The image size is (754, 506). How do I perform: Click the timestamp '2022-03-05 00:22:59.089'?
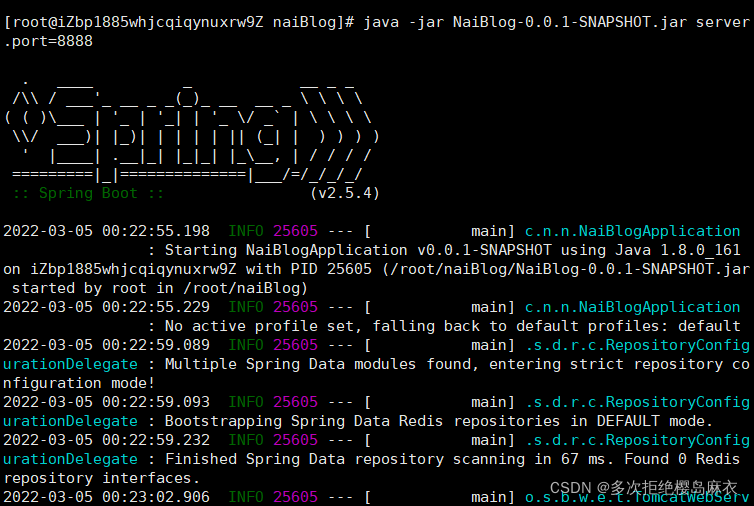click(107, 345)
